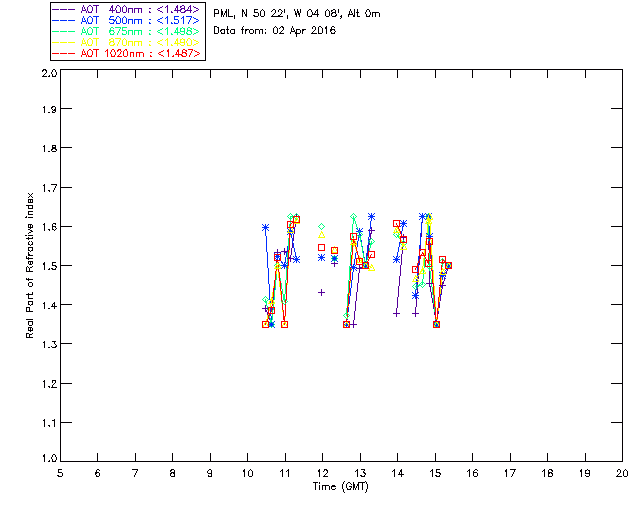Click the 'Time (GMT)' x-axis label
Screen dimensions: 640x512
click(340, 485)
